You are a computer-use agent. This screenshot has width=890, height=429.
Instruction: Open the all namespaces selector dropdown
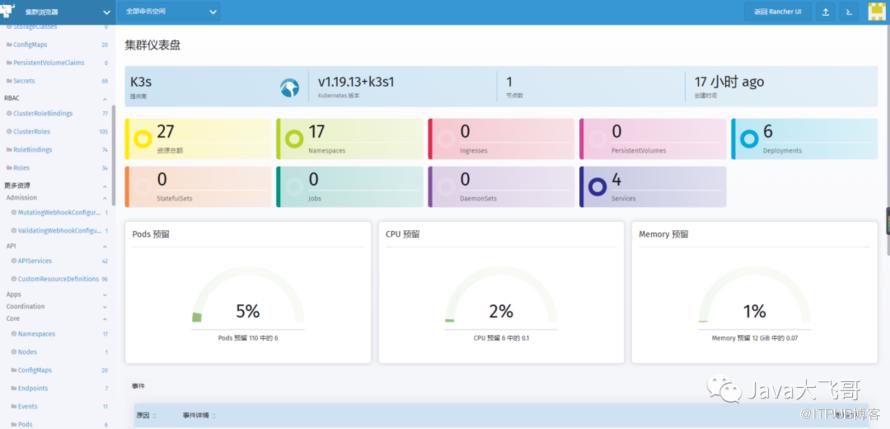(x=171, y=12)
